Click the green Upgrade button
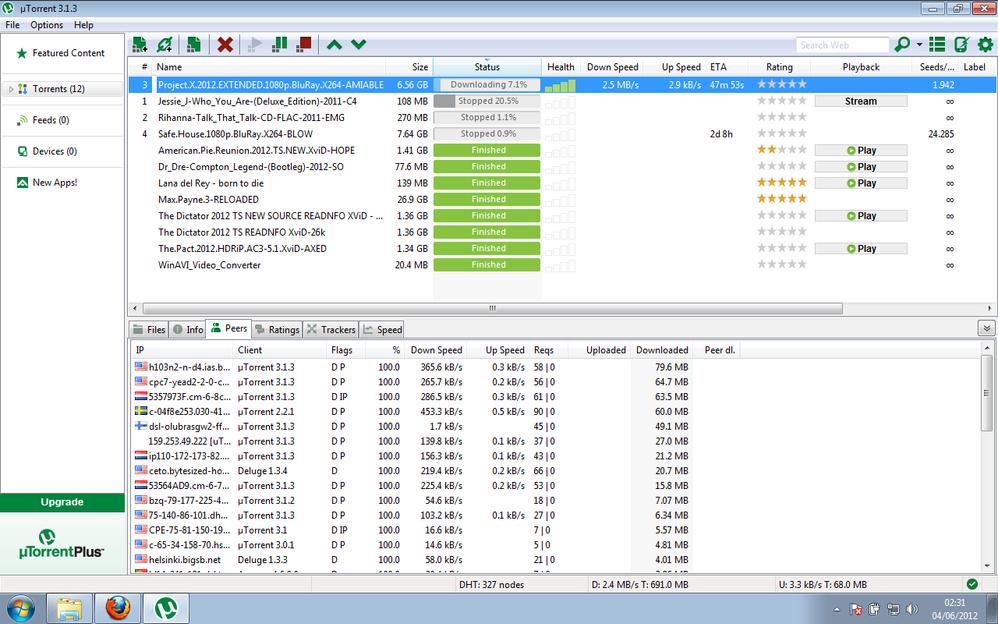 (x=62, y=502)
